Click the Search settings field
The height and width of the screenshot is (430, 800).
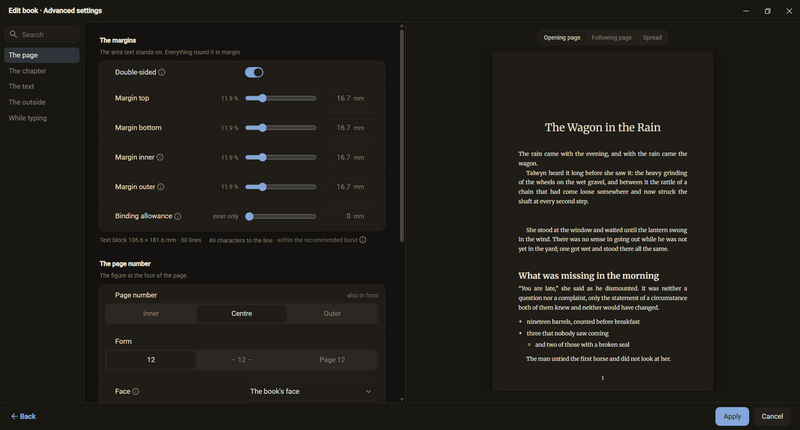click(x=42, y=35)
